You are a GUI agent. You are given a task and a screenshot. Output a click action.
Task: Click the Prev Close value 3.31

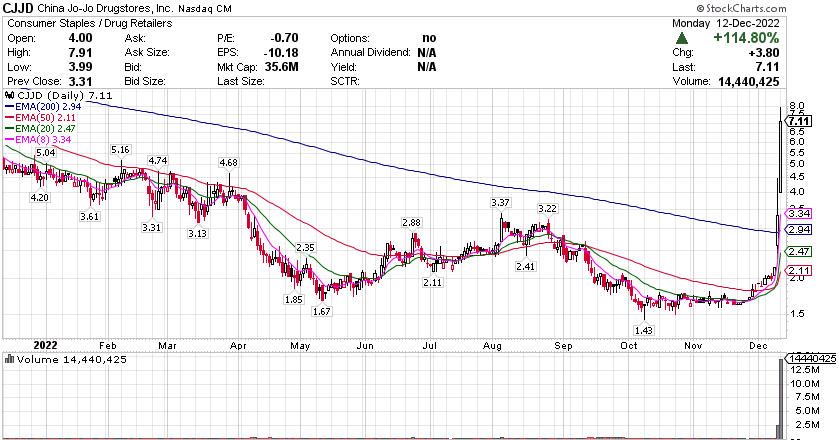pos(80,81)
